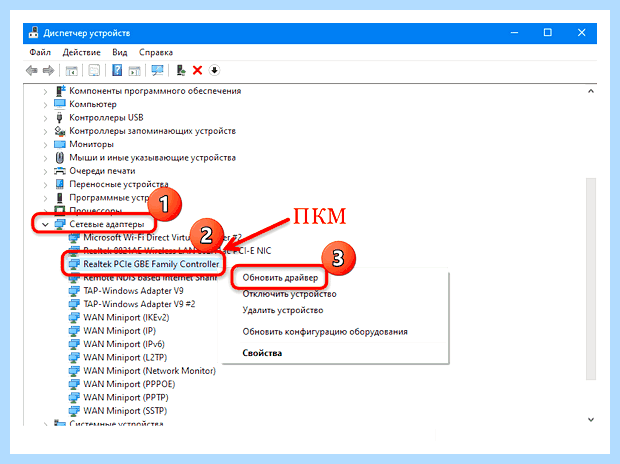Select WAN Miniport (IPv6) row
The width and height of the screenshot is (620, 464).
click(117, 344)
